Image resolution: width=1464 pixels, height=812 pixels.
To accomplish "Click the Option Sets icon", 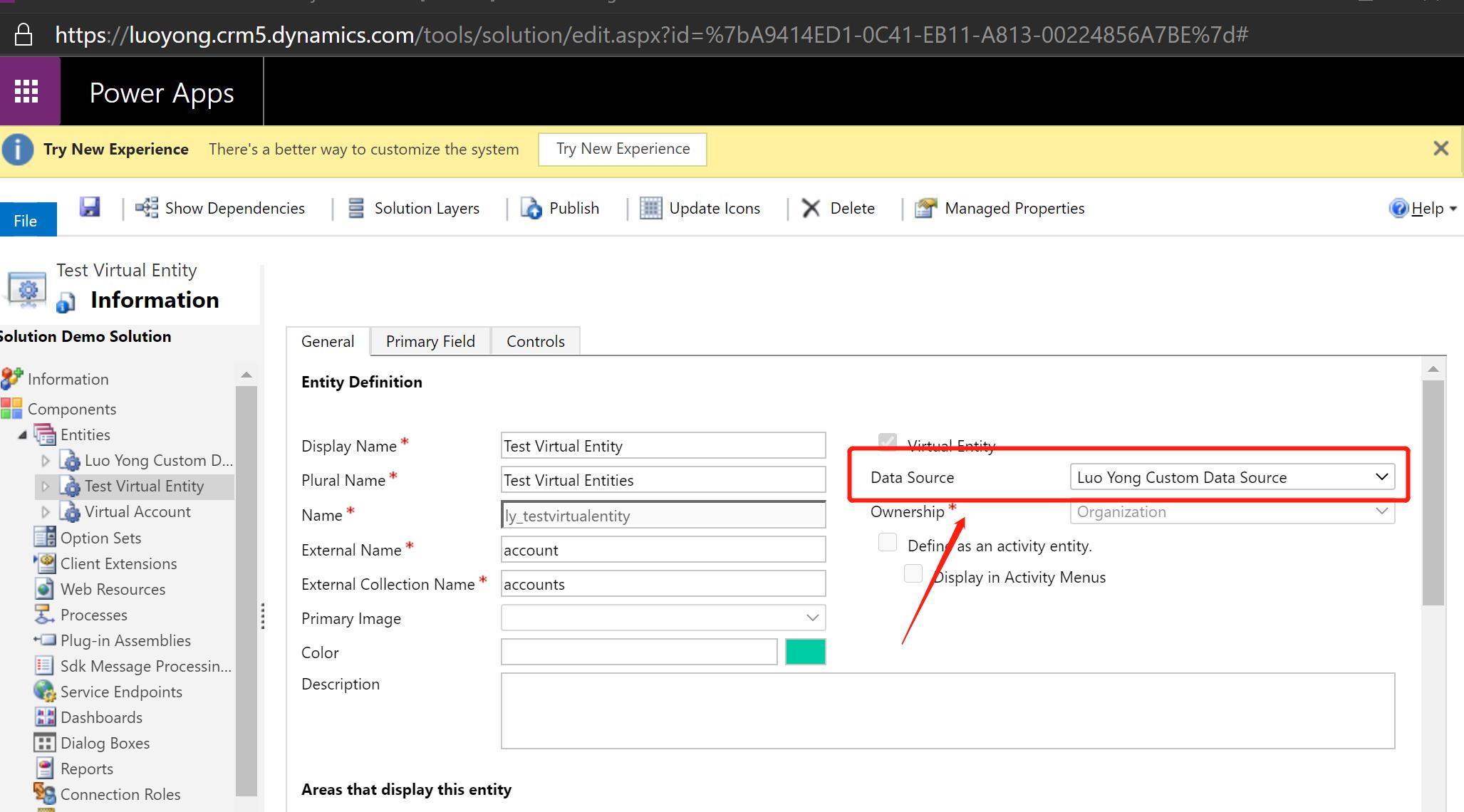I will 45,537.
